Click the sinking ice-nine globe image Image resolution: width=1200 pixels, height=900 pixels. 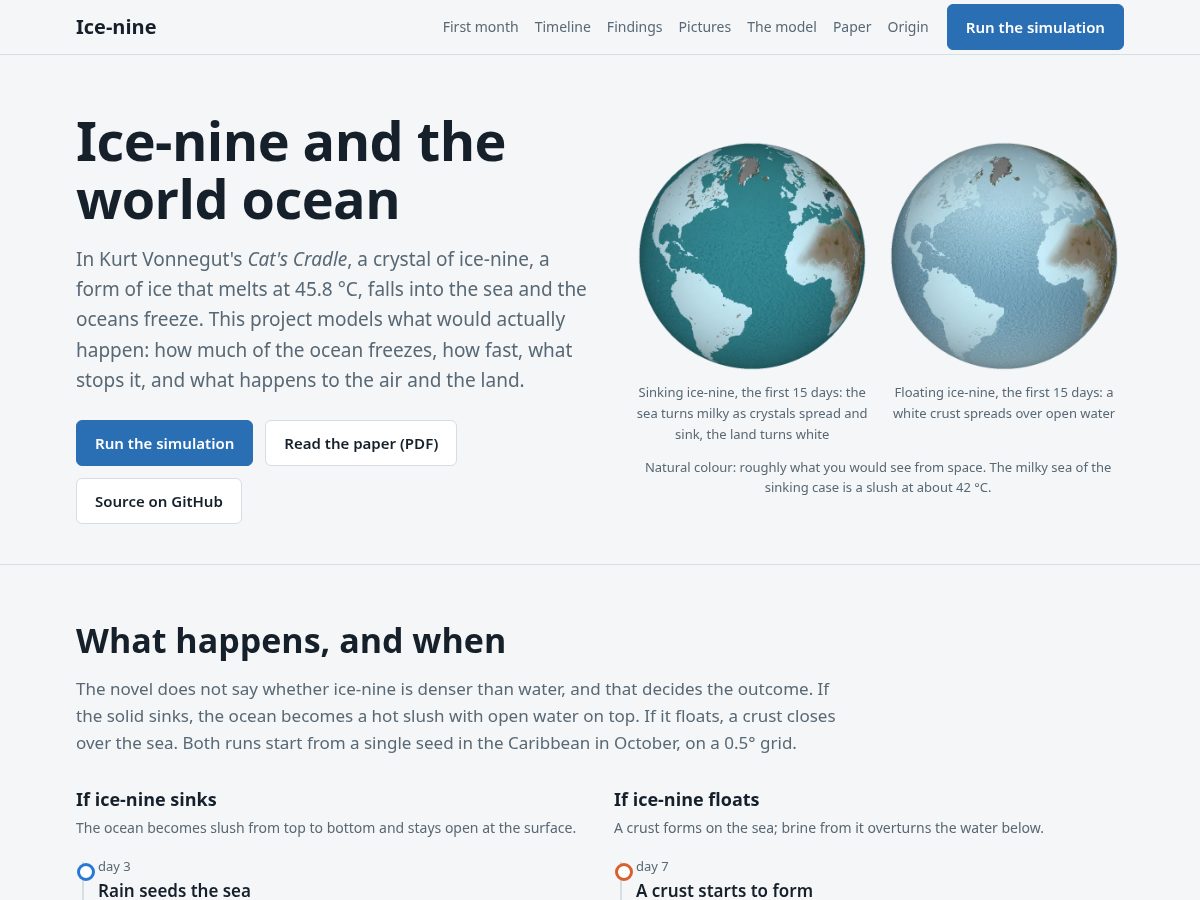click(752, 256)
